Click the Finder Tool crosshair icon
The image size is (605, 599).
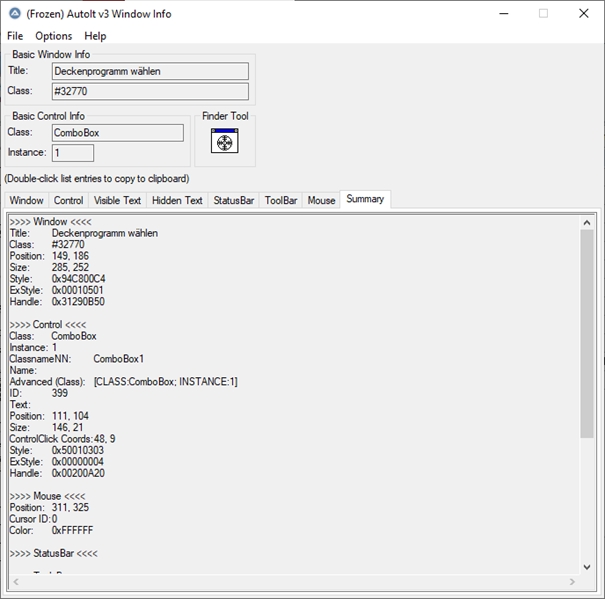point(225,141)
